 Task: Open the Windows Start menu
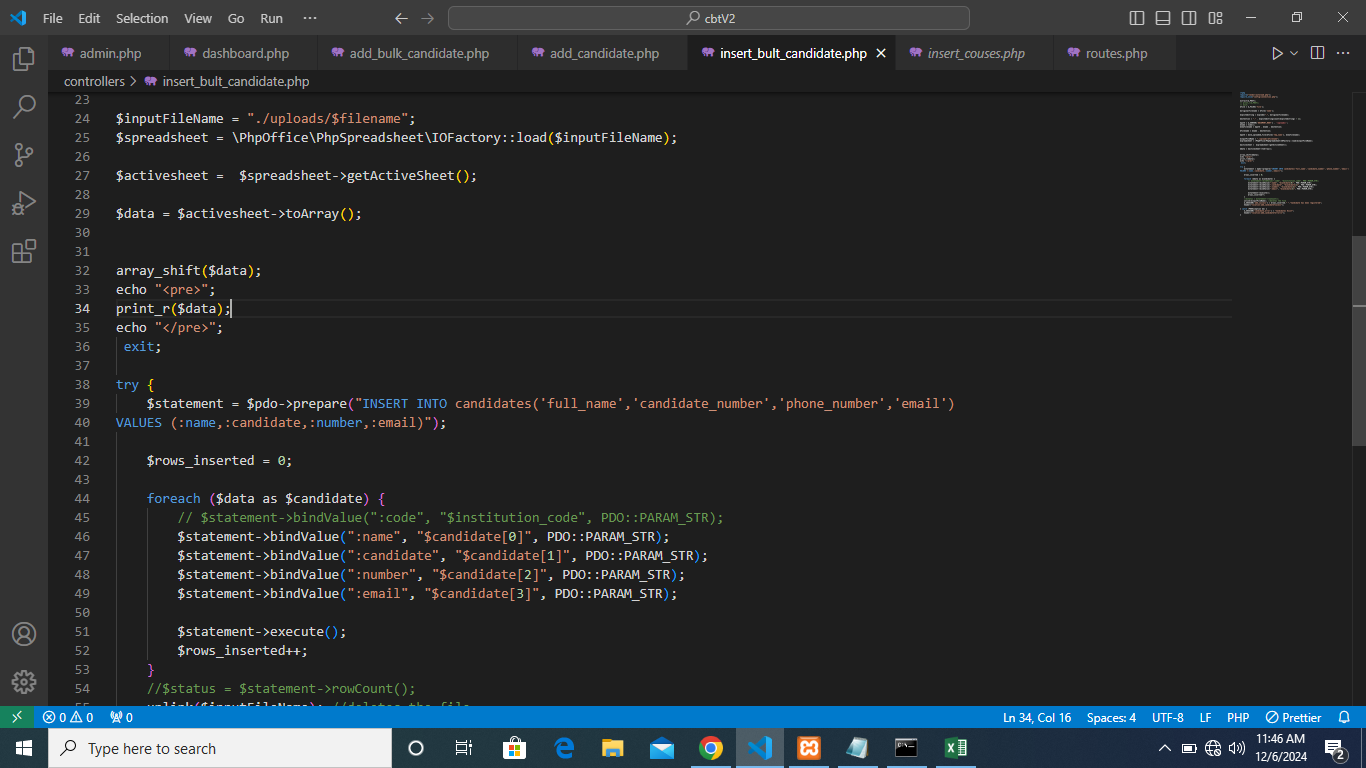pos(24,748)
